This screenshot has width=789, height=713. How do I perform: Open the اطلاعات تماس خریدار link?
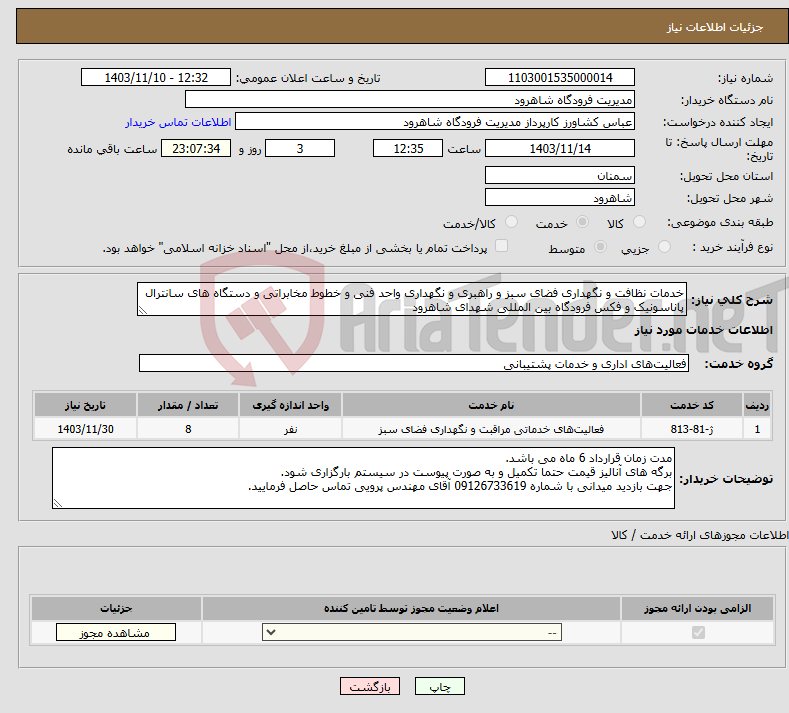pyautogui.click(x=178, y=122)
